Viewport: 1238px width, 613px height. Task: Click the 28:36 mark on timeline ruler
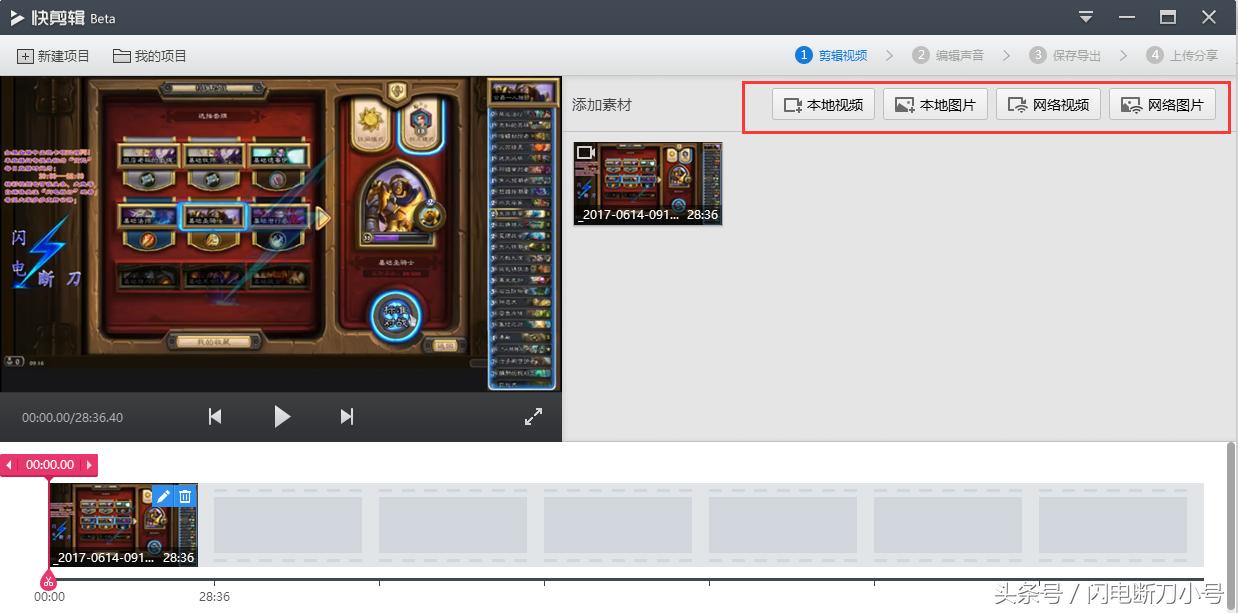pyautogui.click(x=214, y=596)
